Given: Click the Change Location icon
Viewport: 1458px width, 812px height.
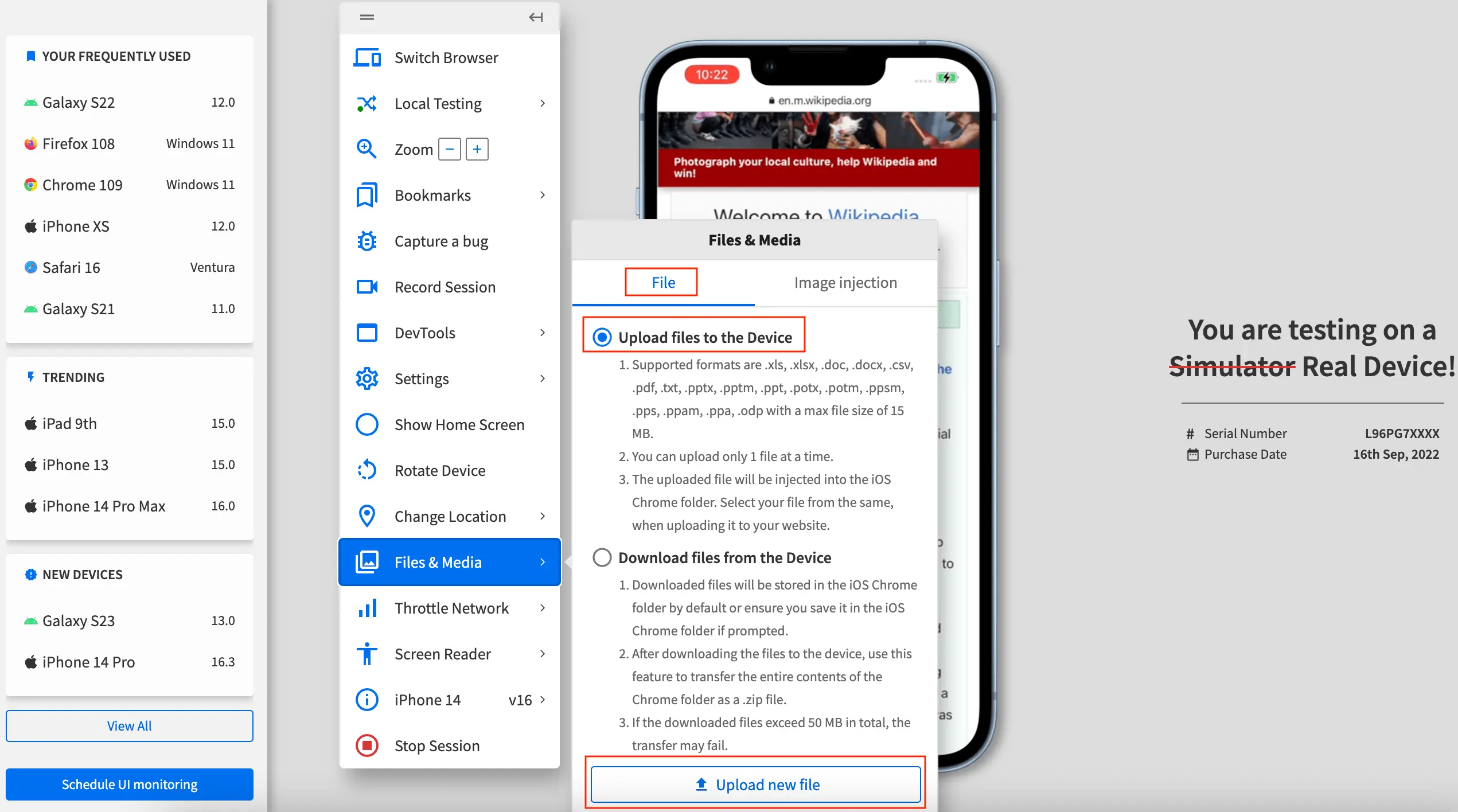Looking at the screenshot, I should [366, 516].
